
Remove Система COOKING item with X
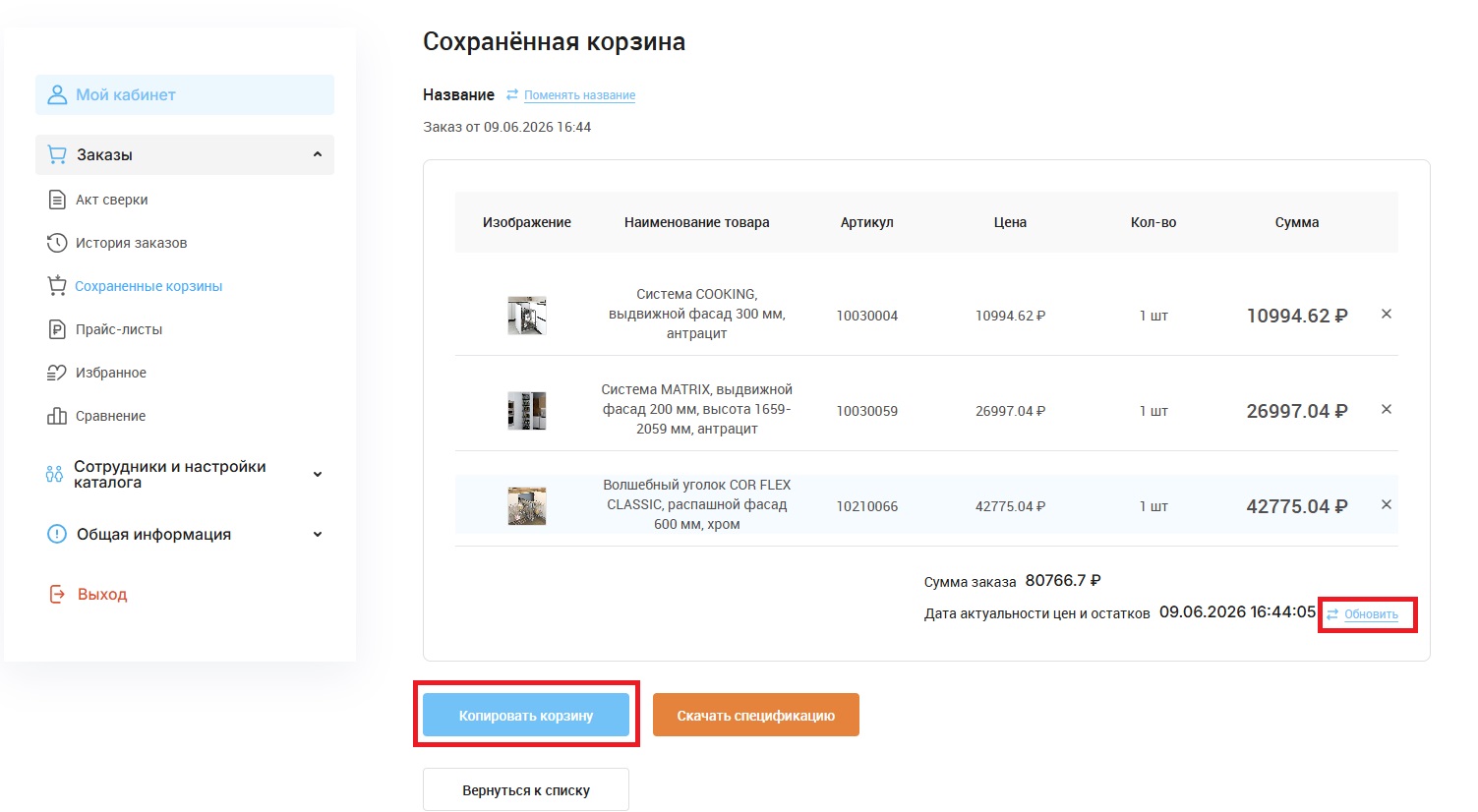coord(1387,315)
